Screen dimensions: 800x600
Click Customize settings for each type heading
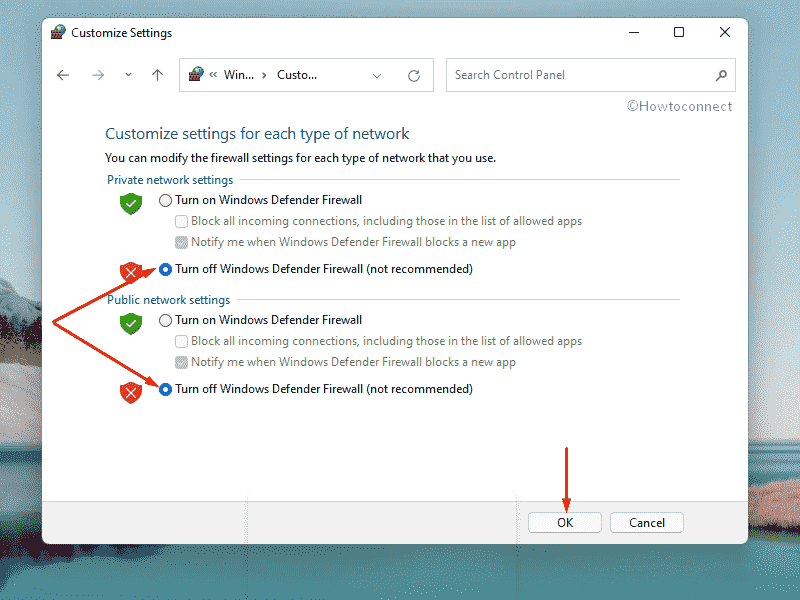[x=257, y=134]
